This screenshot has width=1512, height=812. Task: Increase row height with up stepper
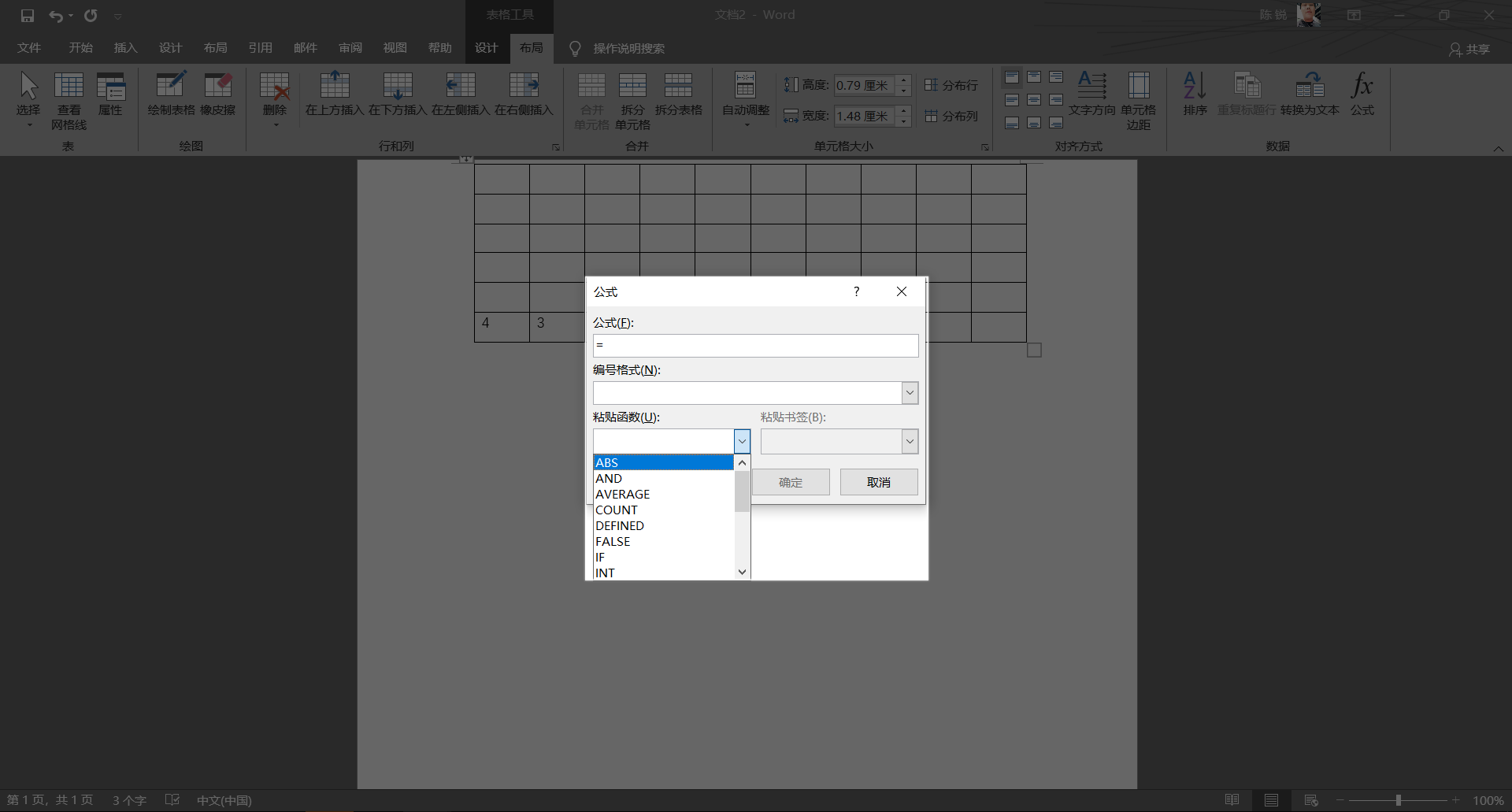904,80
